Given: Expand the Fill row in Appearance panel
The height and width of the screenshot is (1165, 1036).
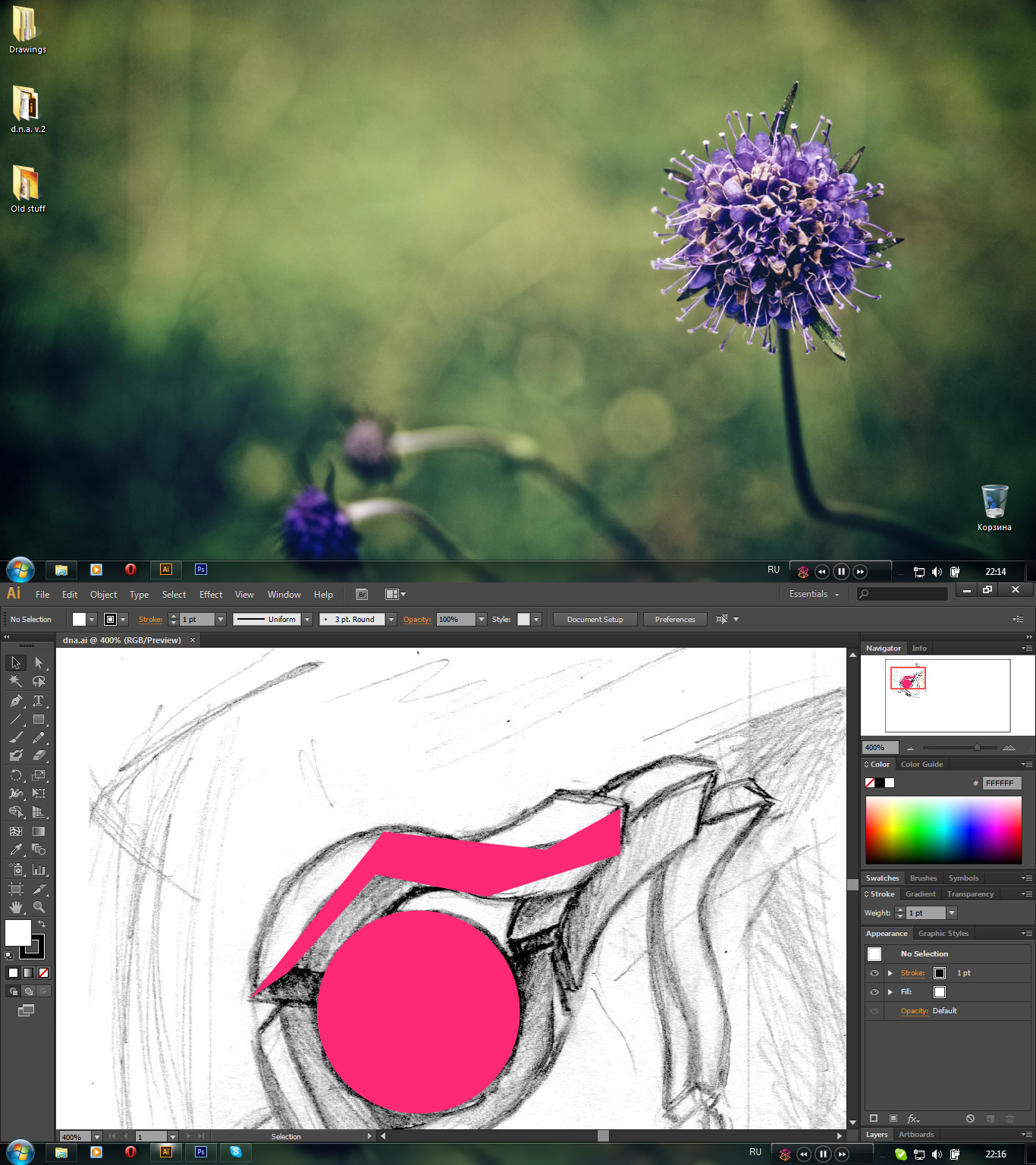Looking at the screenshot, I should (x=890, y=992).
